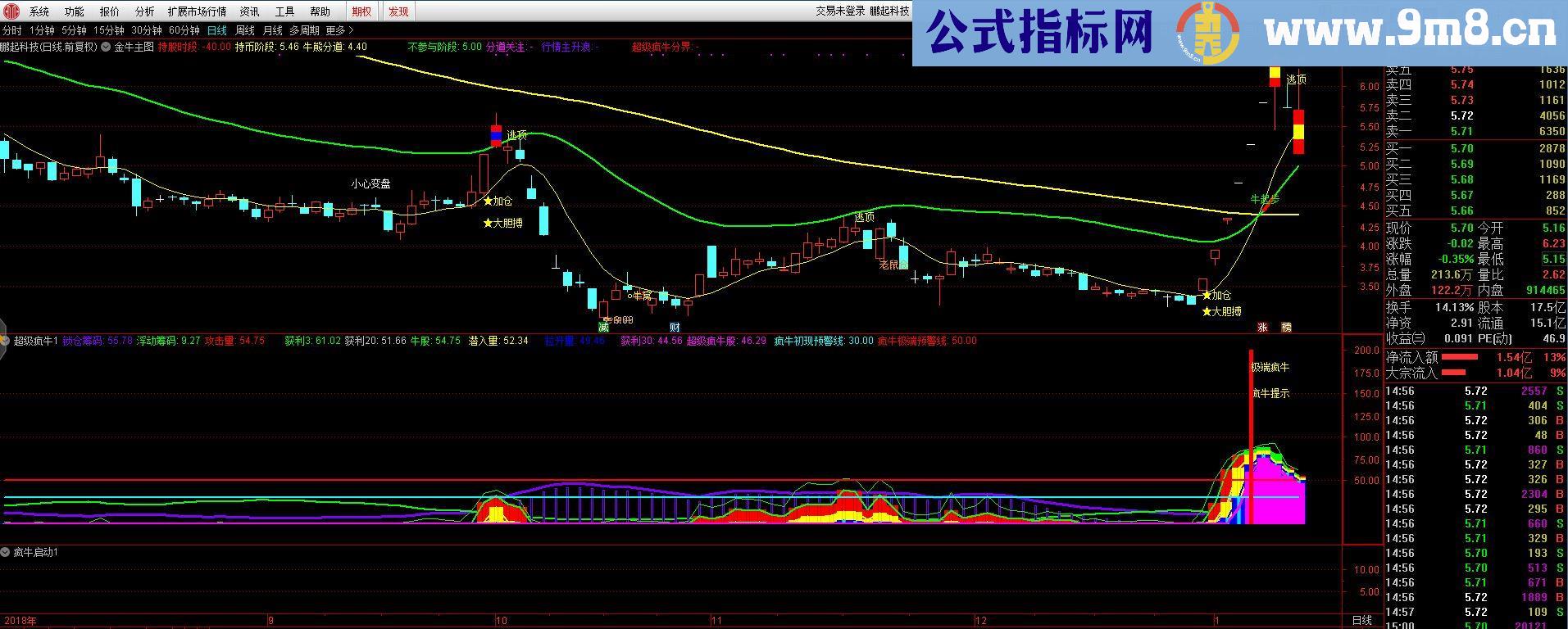Click the 鹏起科技(日线 前复权) chart title
Viewport: 1568px width, 629px height.
click(49, 47)
